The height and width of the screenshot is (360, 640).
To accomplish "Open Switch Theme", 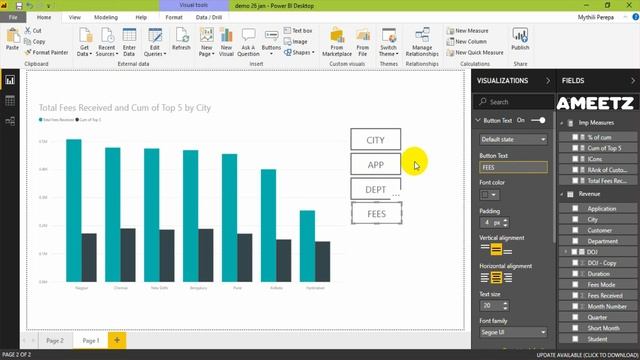I will pyautogui.click(x=389, y=42).
